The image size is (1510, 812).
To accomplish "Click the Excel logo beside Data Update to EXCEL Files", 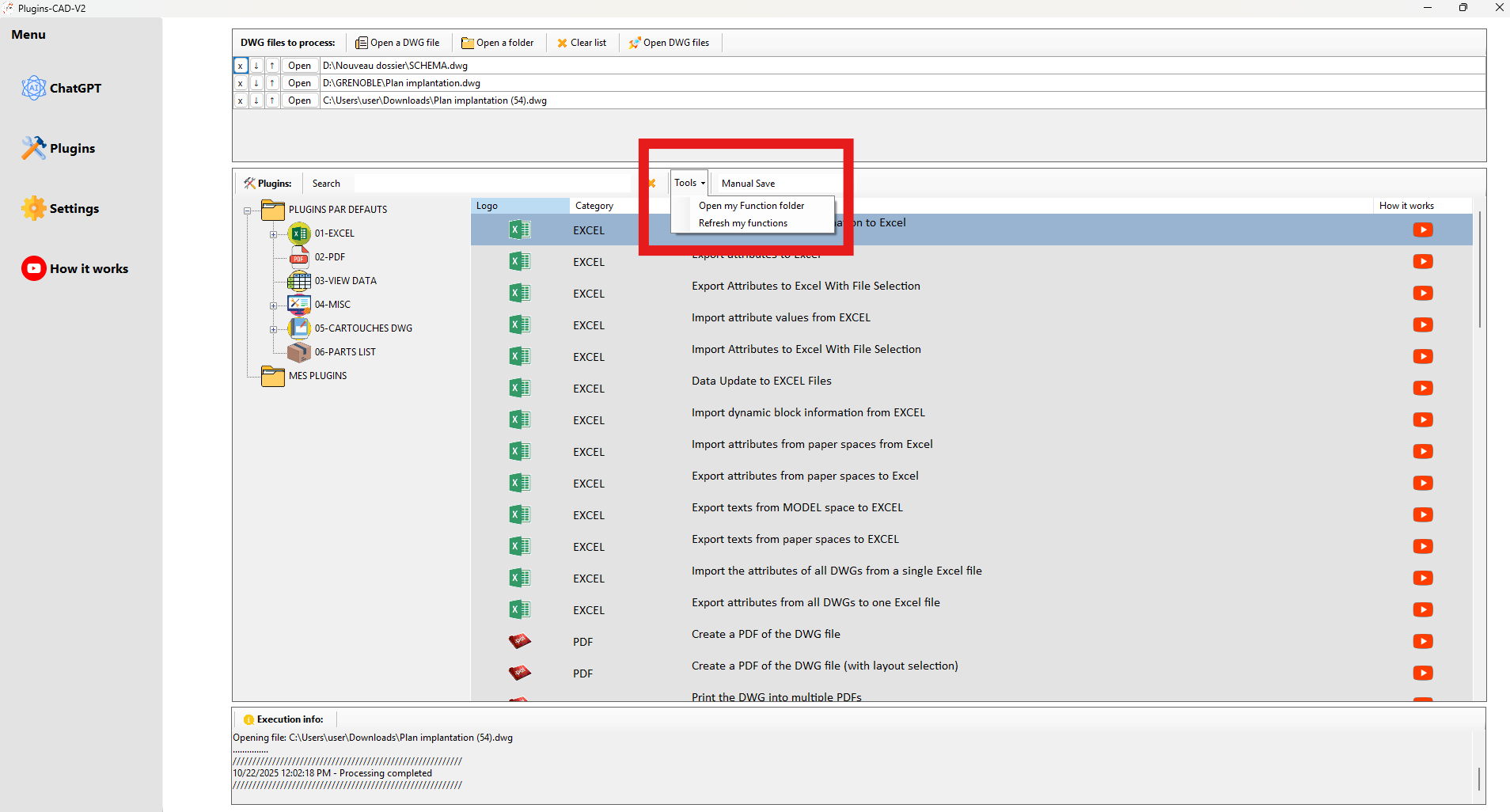I will click(x=519, y=388).
